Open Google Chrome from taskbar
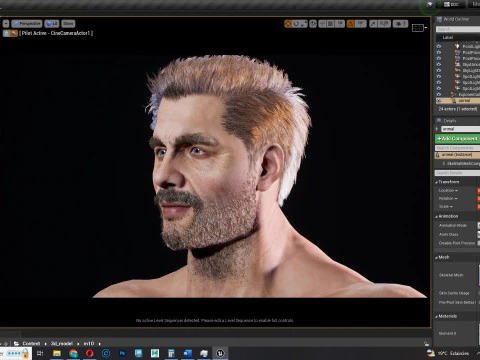The height and width of the screenshot is (360, 480). [73, 353]
